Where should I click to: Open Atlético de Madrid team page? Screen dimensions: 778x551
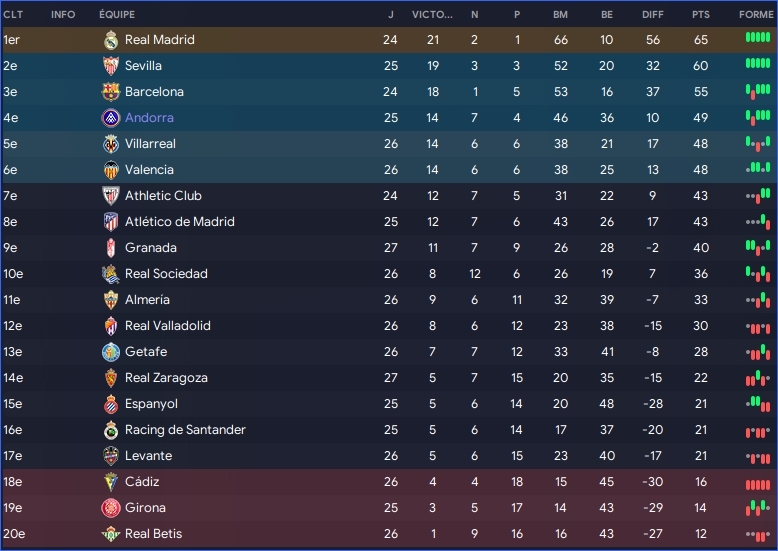pyautogui.click(x=180, y=222)
